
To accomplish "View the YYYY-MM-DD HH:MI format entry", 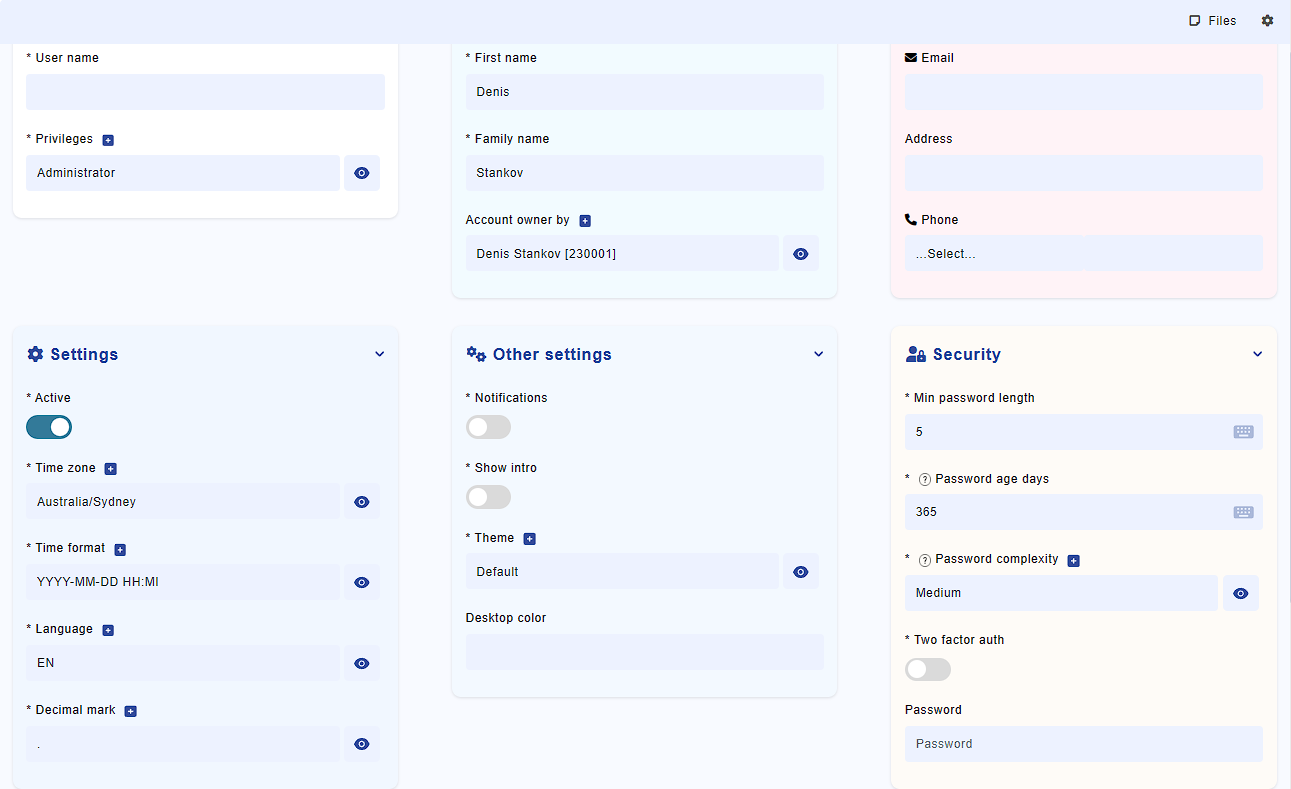I will tap(362, 583).
